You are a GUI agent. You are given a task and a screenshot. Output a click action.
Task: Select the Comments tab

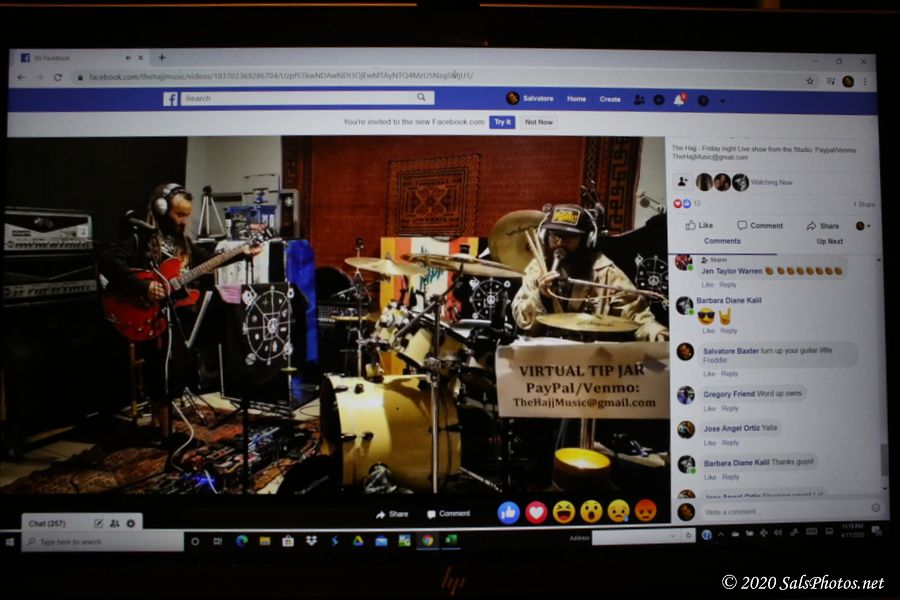722,241
